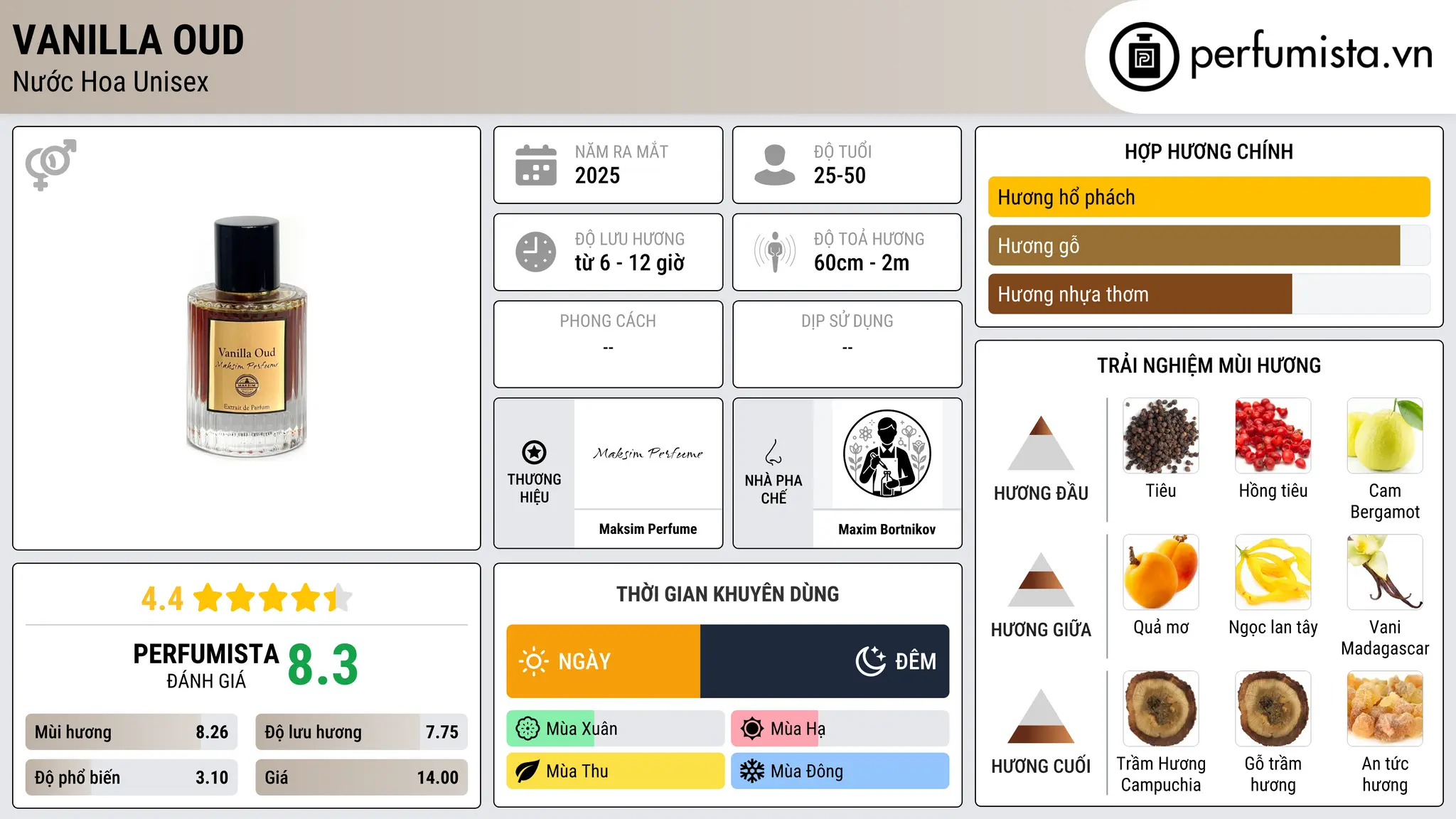The height and width of the screenshot is (819, 1456).
Task: Click the Giá 14.00 score bar
Action: pyautogui.click(x=362, y=778)
